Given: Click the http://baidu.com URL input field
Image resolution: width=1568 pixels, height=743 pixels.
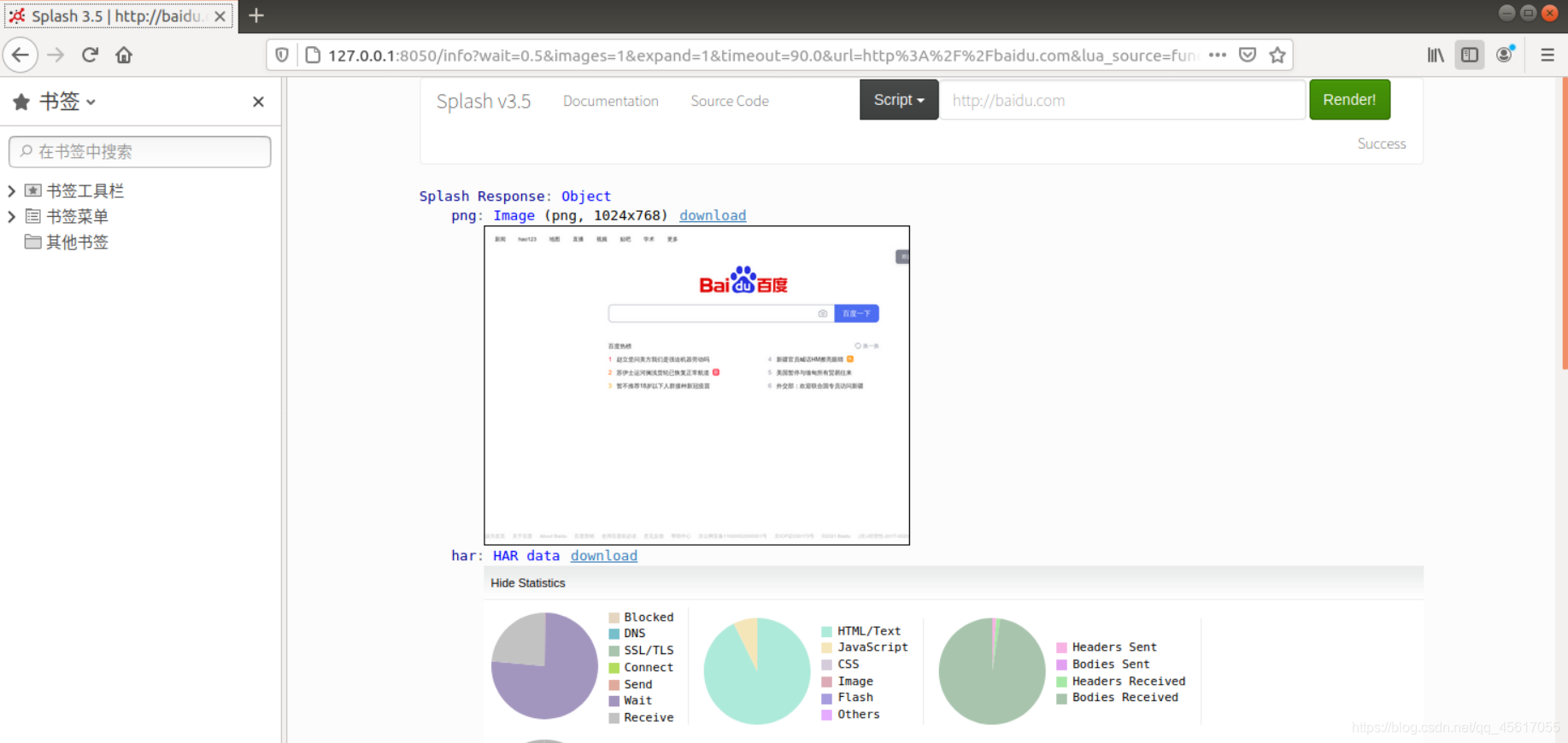Looking at the screenshot, I should pos(1123,100).
